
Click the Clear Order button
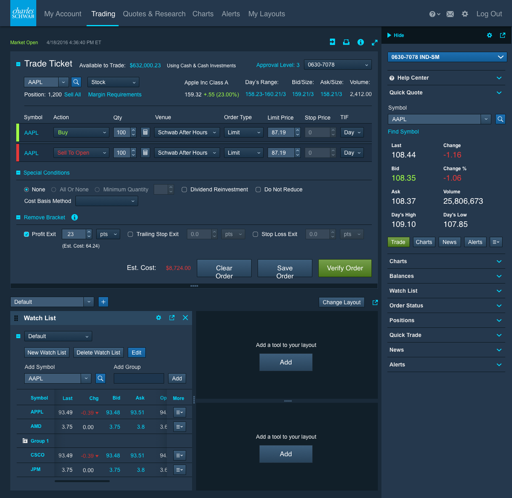224,268
